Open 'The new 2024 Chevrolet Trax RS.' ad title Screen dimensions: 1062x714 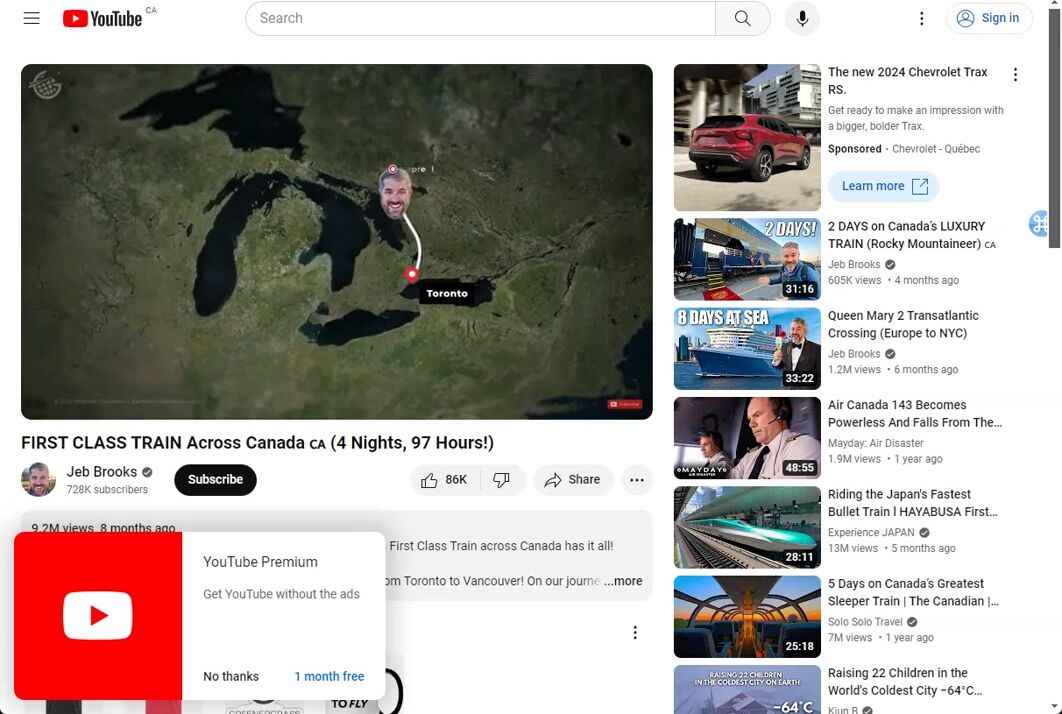908,81
